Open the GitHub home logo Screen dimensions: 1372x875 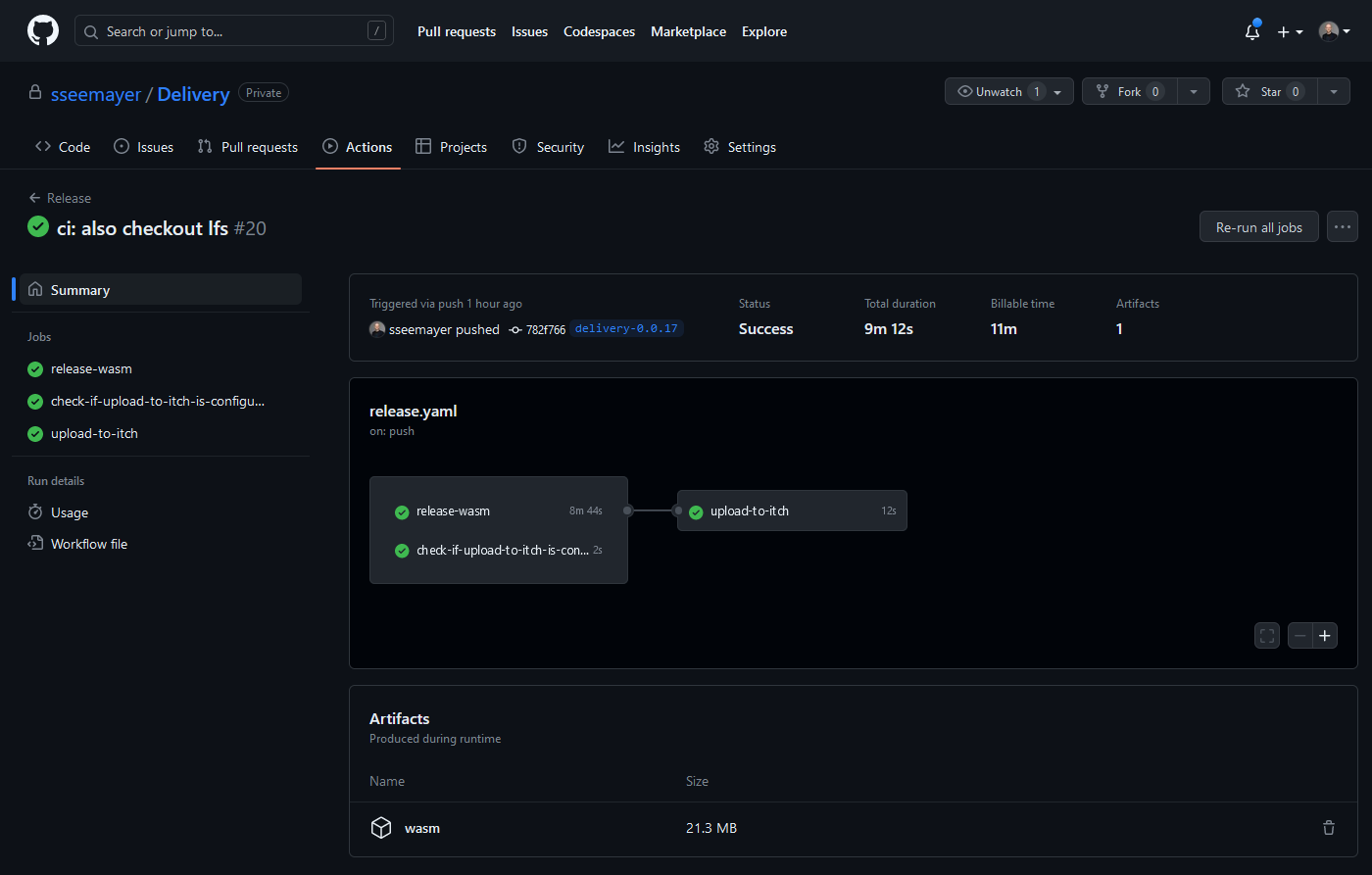click(42, 31)
